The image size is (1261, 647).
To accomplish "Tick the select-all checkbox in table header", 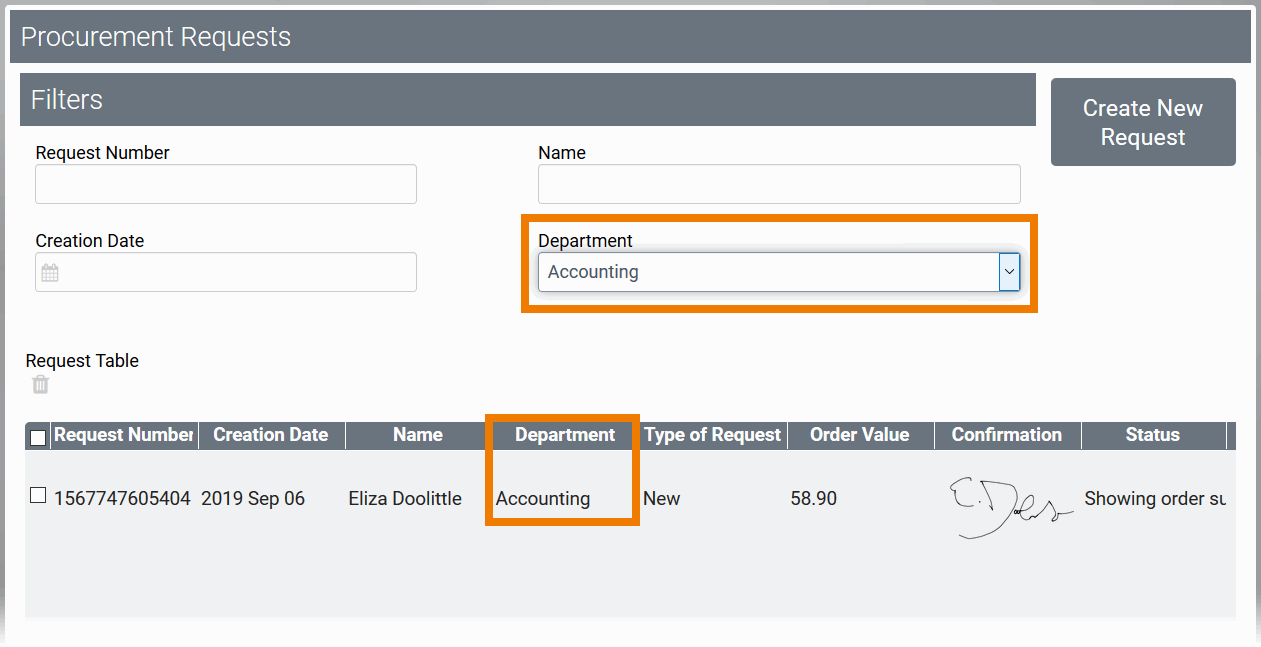I will coord(38,437).
